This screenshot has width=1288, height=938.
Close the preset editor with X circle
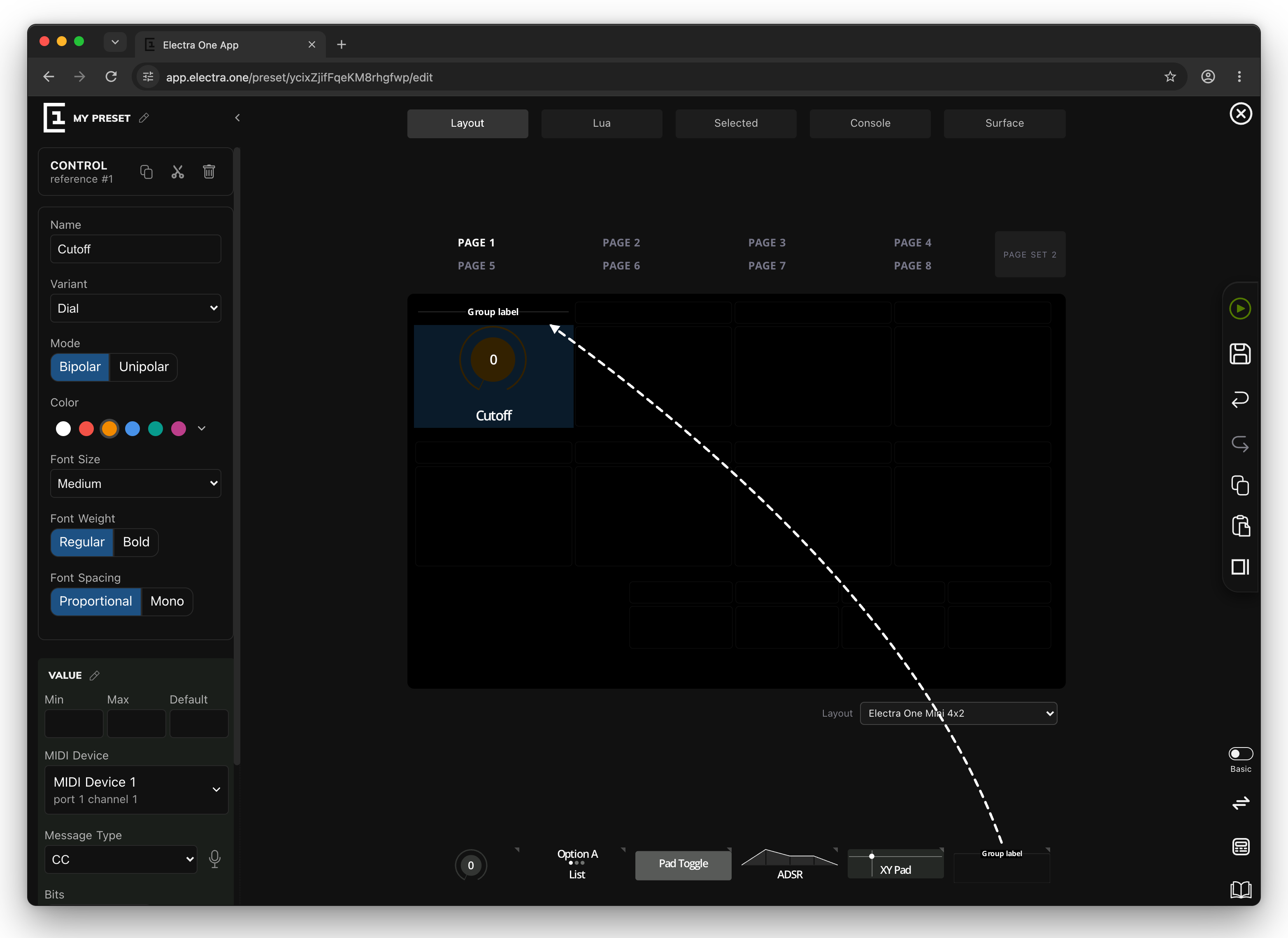[1241, 114]
